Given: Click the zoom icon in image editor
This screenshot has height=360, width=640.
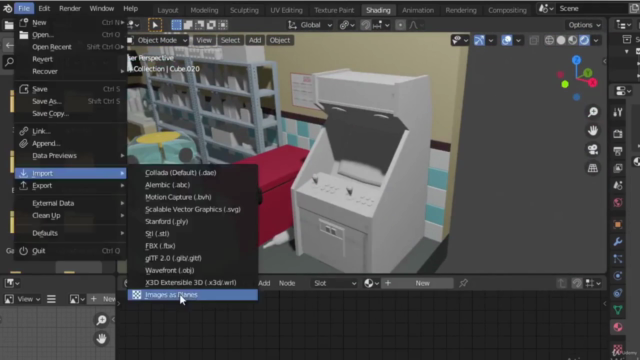Looking at the screenshot, I should [101, 320].
